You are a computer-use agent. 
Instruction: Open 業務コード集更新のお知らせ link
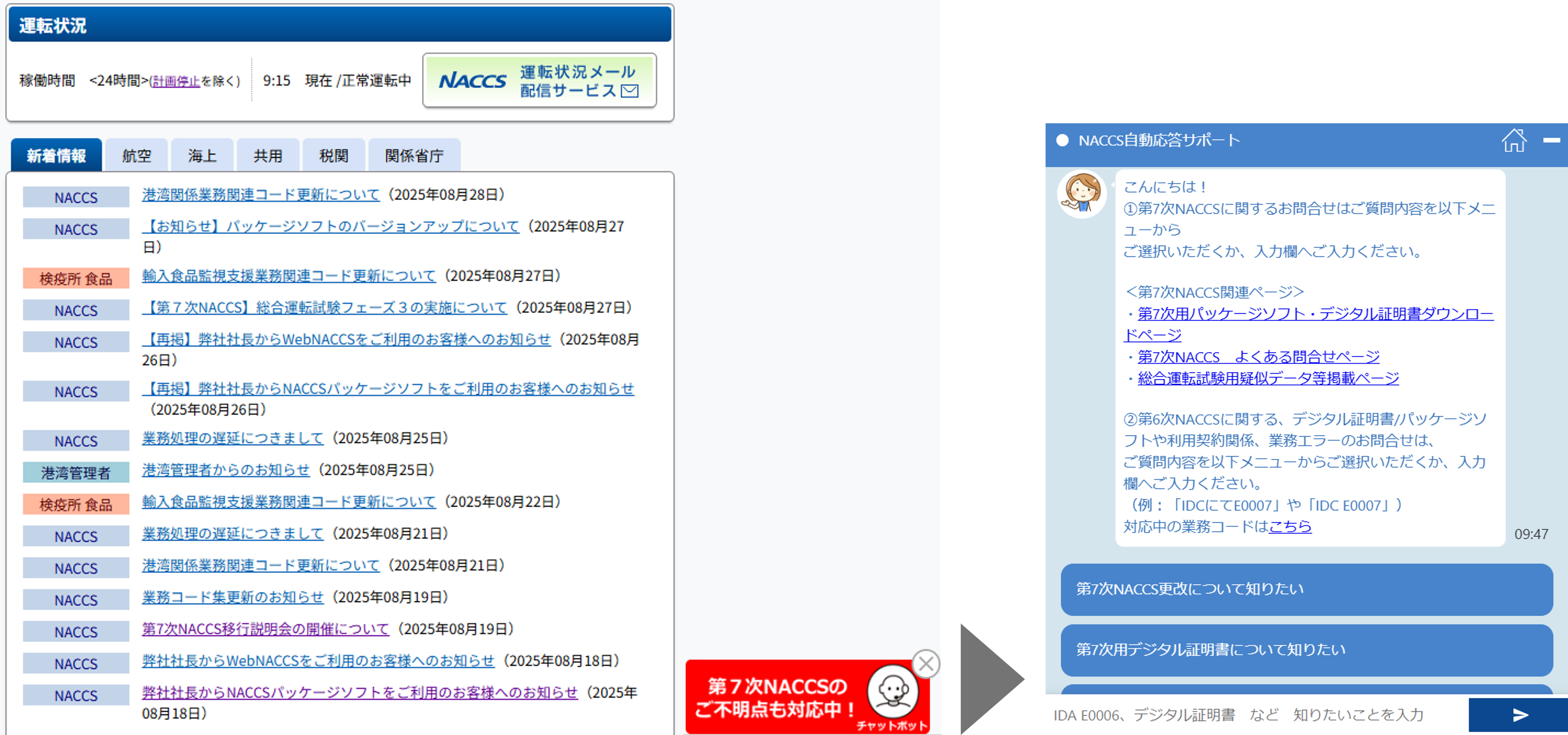tap(232, 597)
